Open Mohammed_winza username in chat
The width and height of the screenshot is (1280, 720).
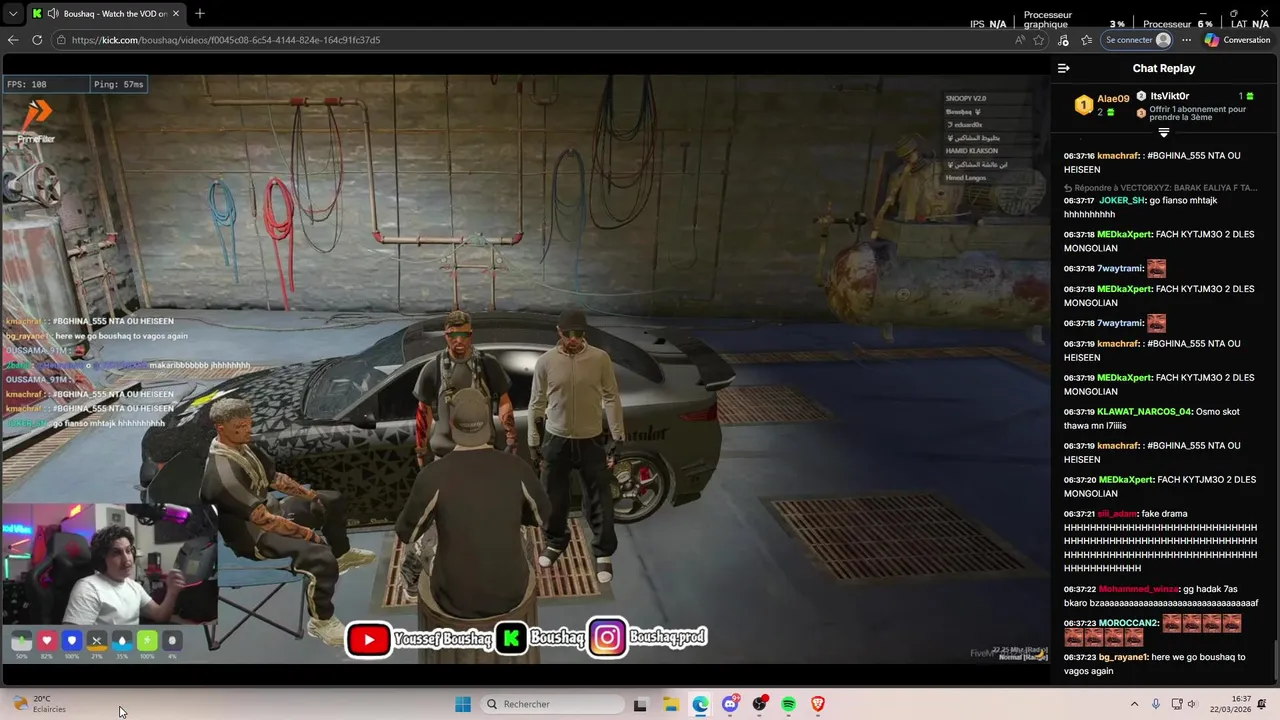click(x=1138, y=589)
